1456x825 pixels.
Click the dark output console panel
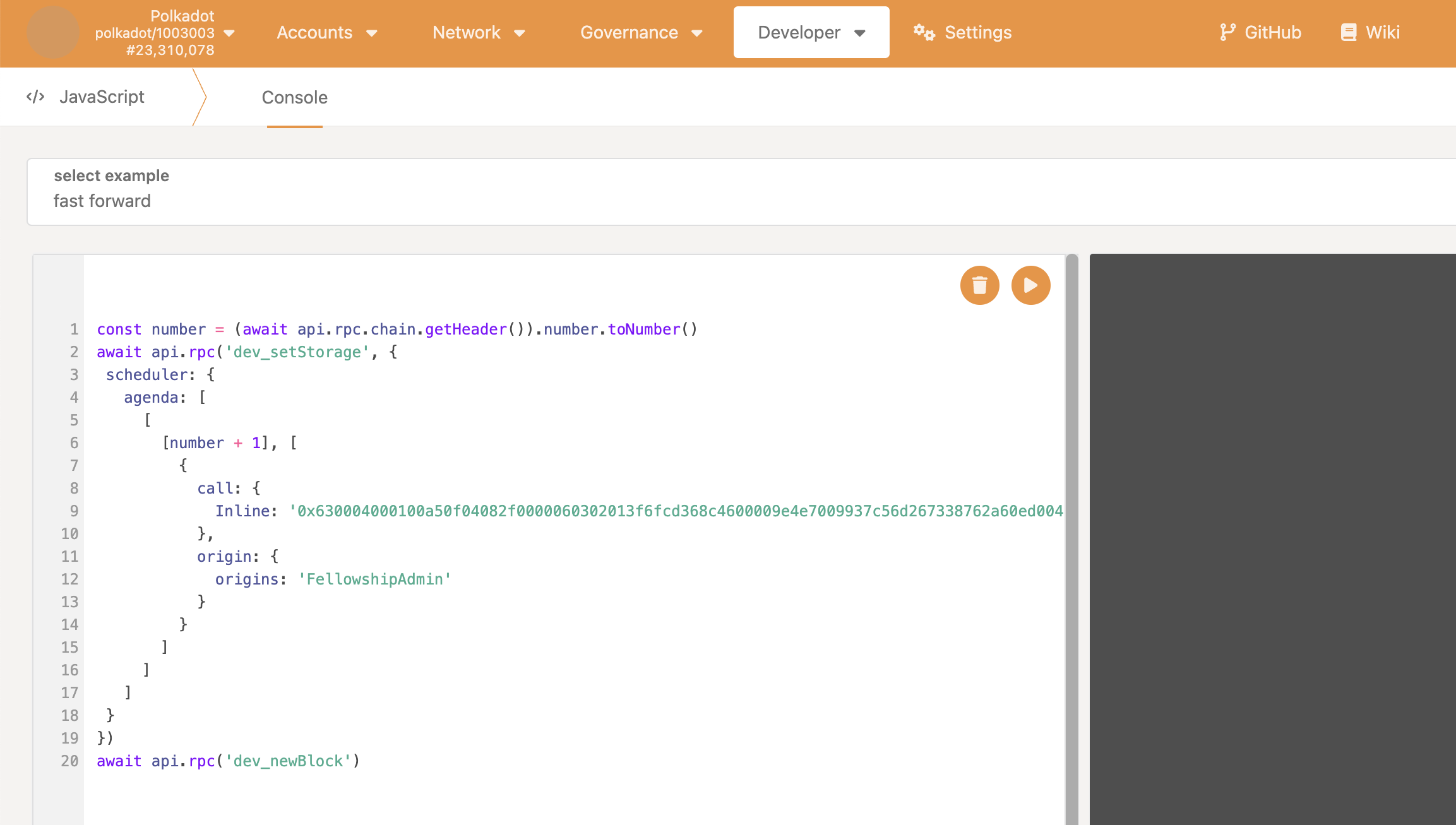tap(1272, 537)
